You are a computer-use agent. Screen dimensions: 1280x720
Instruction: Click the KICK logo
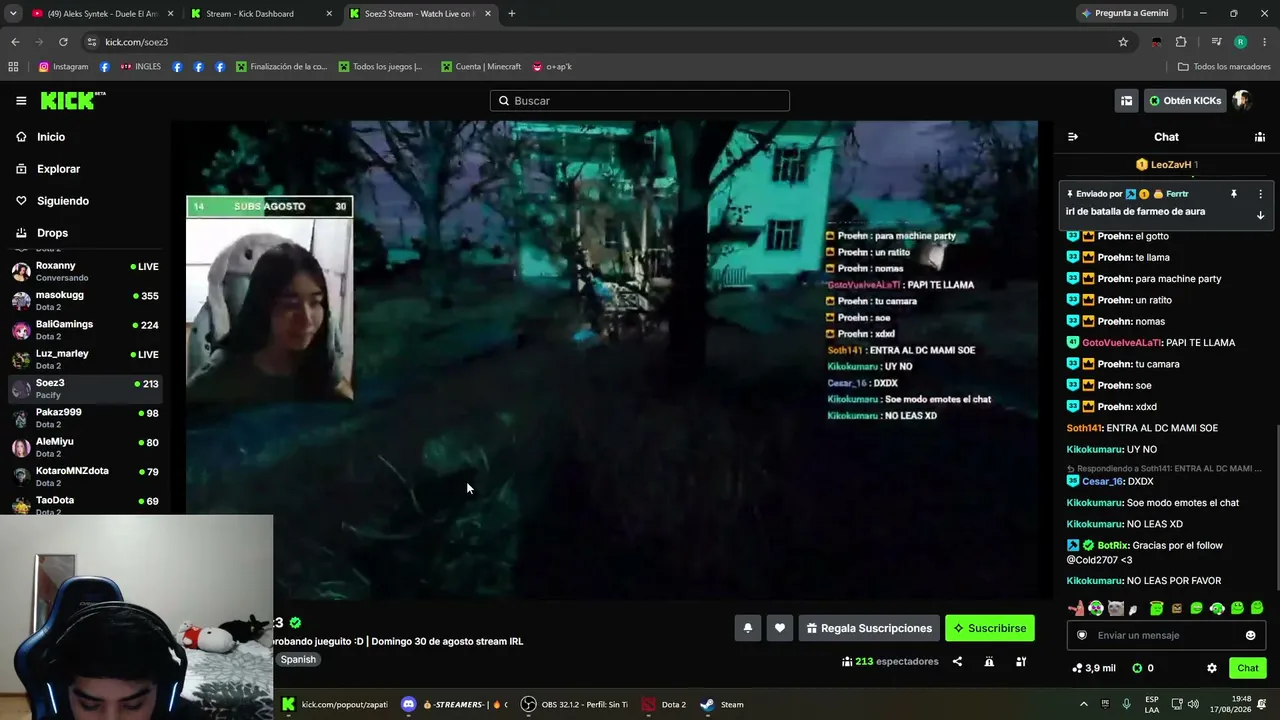pos(73,101)
